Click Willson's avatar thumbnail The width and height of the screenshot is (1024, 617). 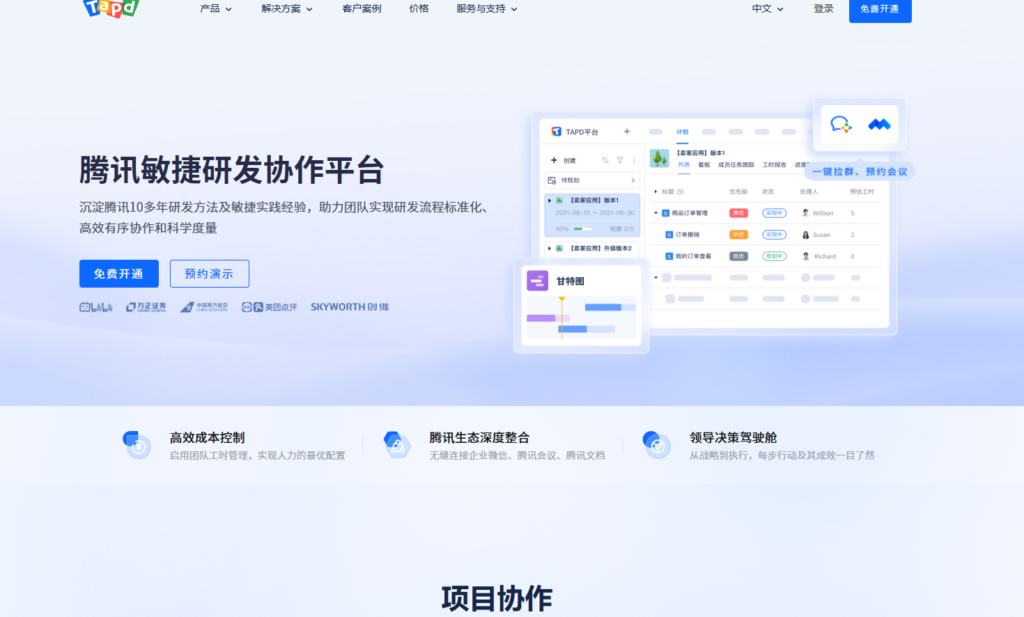click(x=807, y=213)
